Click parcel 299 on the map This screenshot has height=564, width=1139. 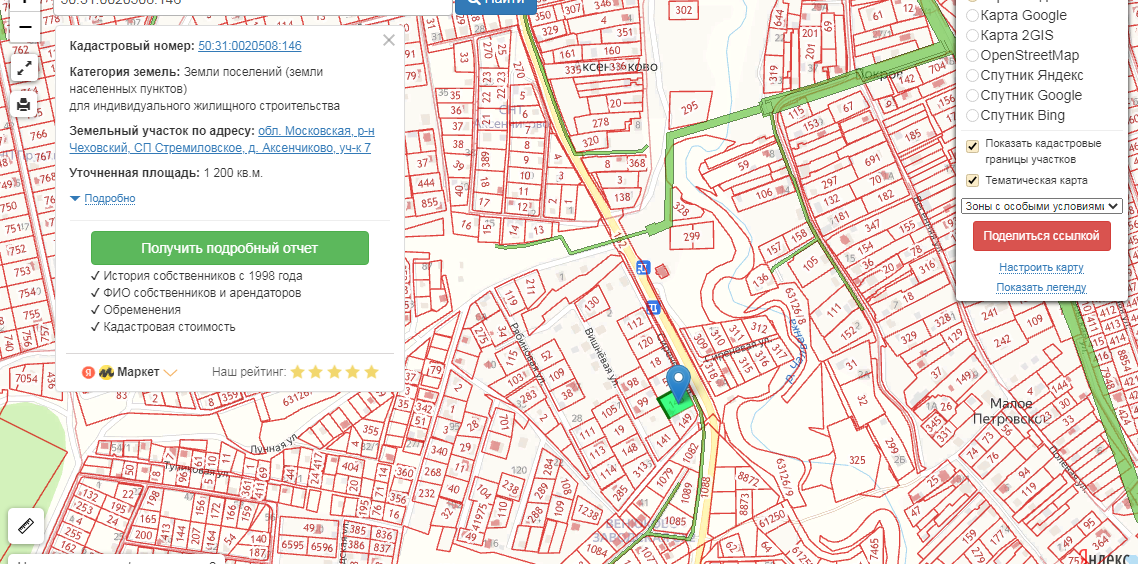pos(692,235)
